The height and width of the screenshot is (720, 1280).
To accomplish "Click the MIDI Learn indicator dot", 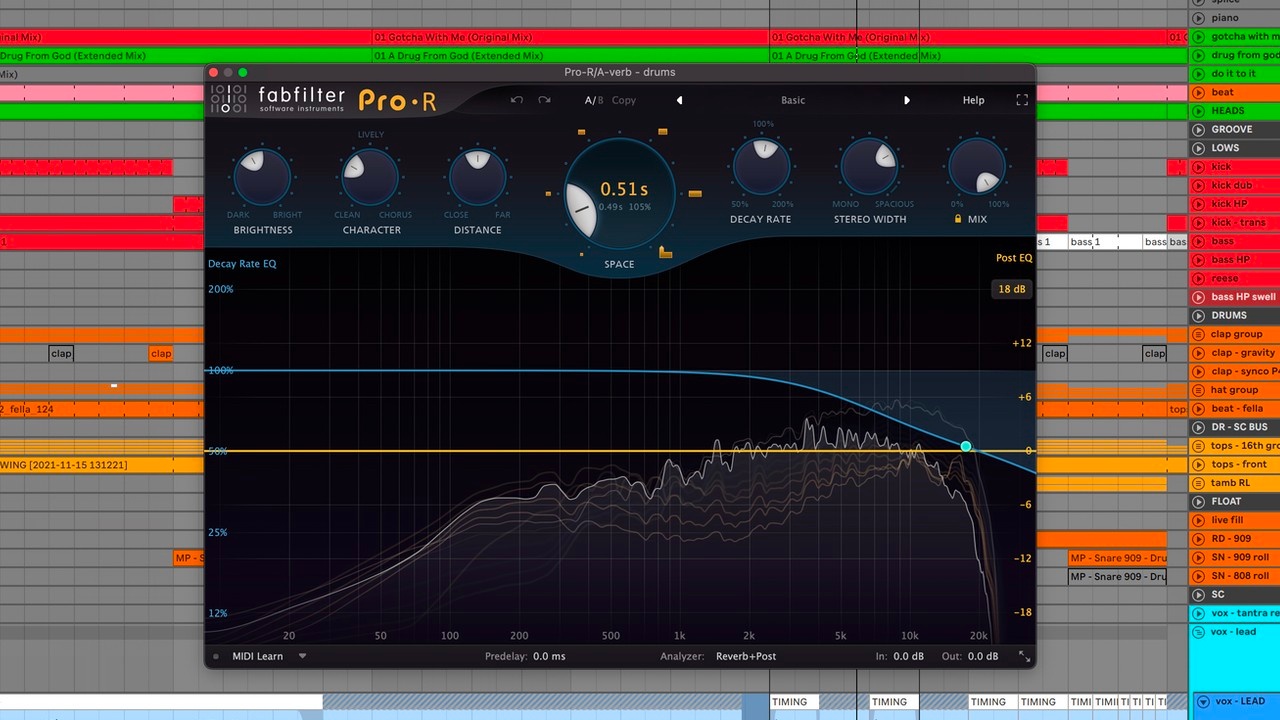I will click(x=216, y=657).
